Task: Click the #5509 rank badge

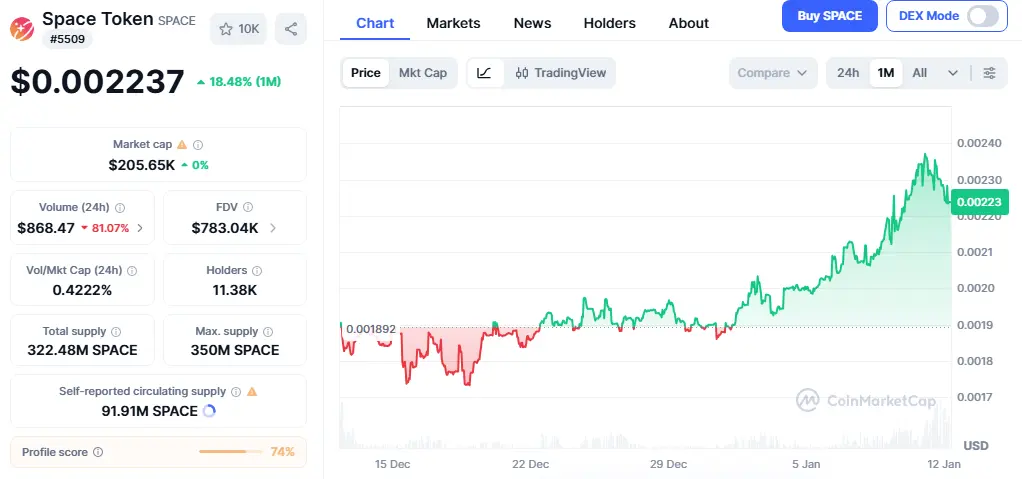Action: click(x=68, y=39)
